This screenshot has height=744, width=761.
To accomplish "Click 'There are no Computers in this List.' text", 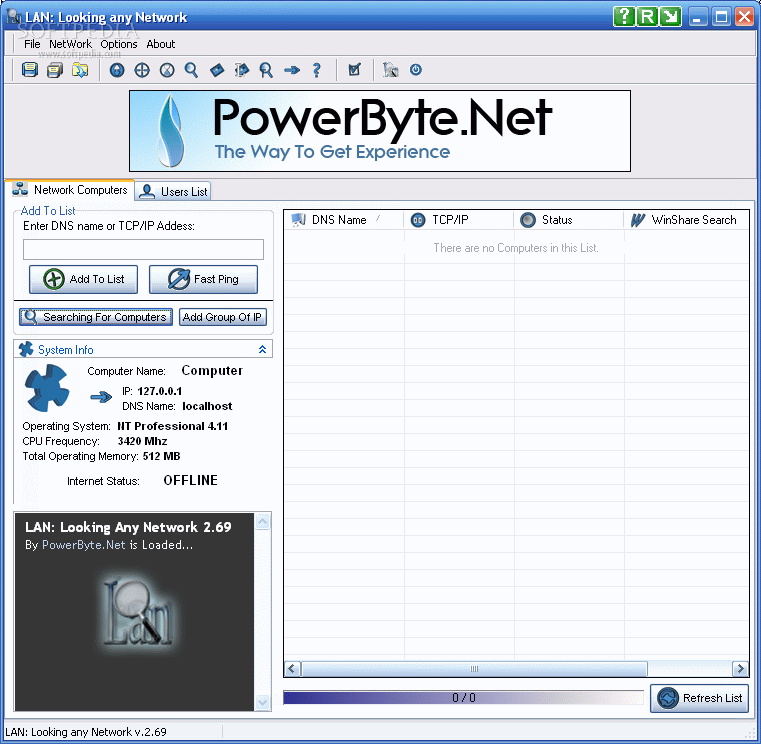I will pos(516,248).
